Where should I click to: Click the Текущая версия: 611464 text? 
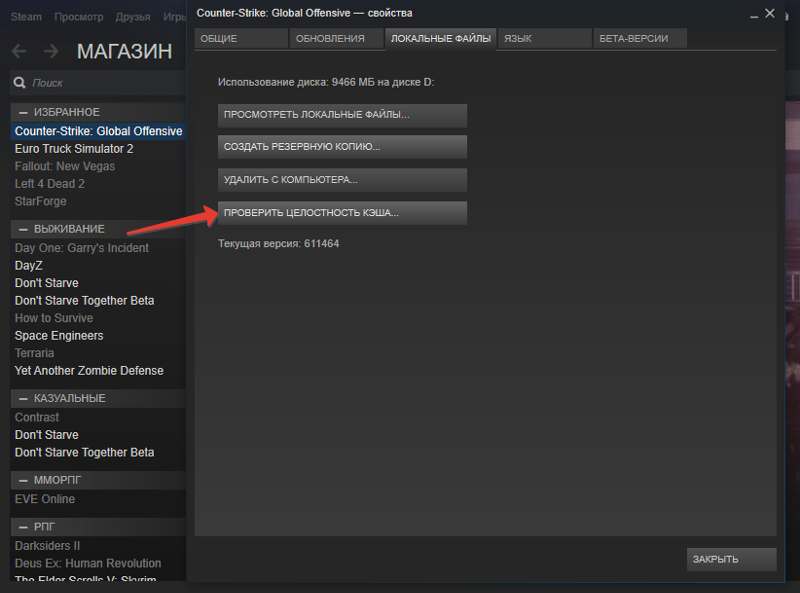279,244
